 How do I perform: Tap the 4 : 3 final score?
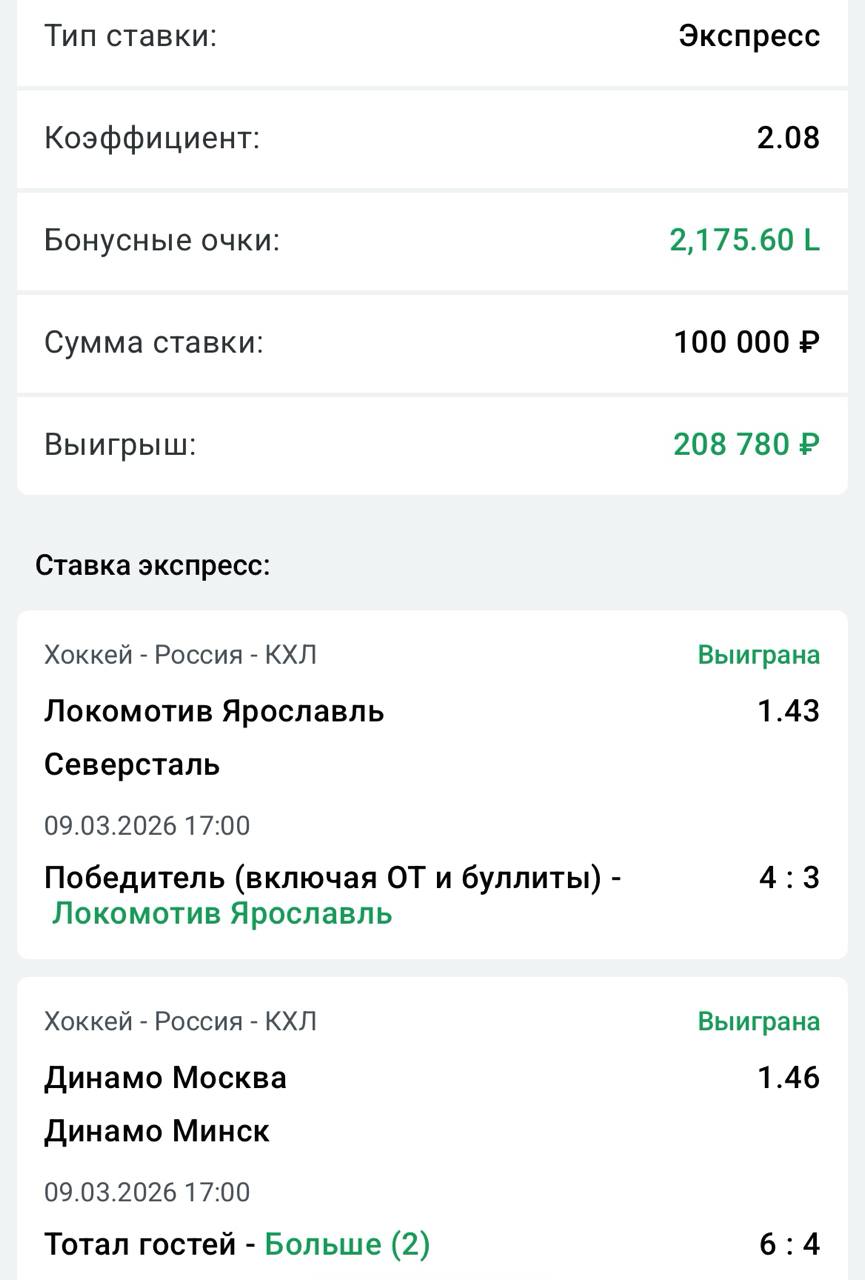pyautogui.click(x=788, y=878)
